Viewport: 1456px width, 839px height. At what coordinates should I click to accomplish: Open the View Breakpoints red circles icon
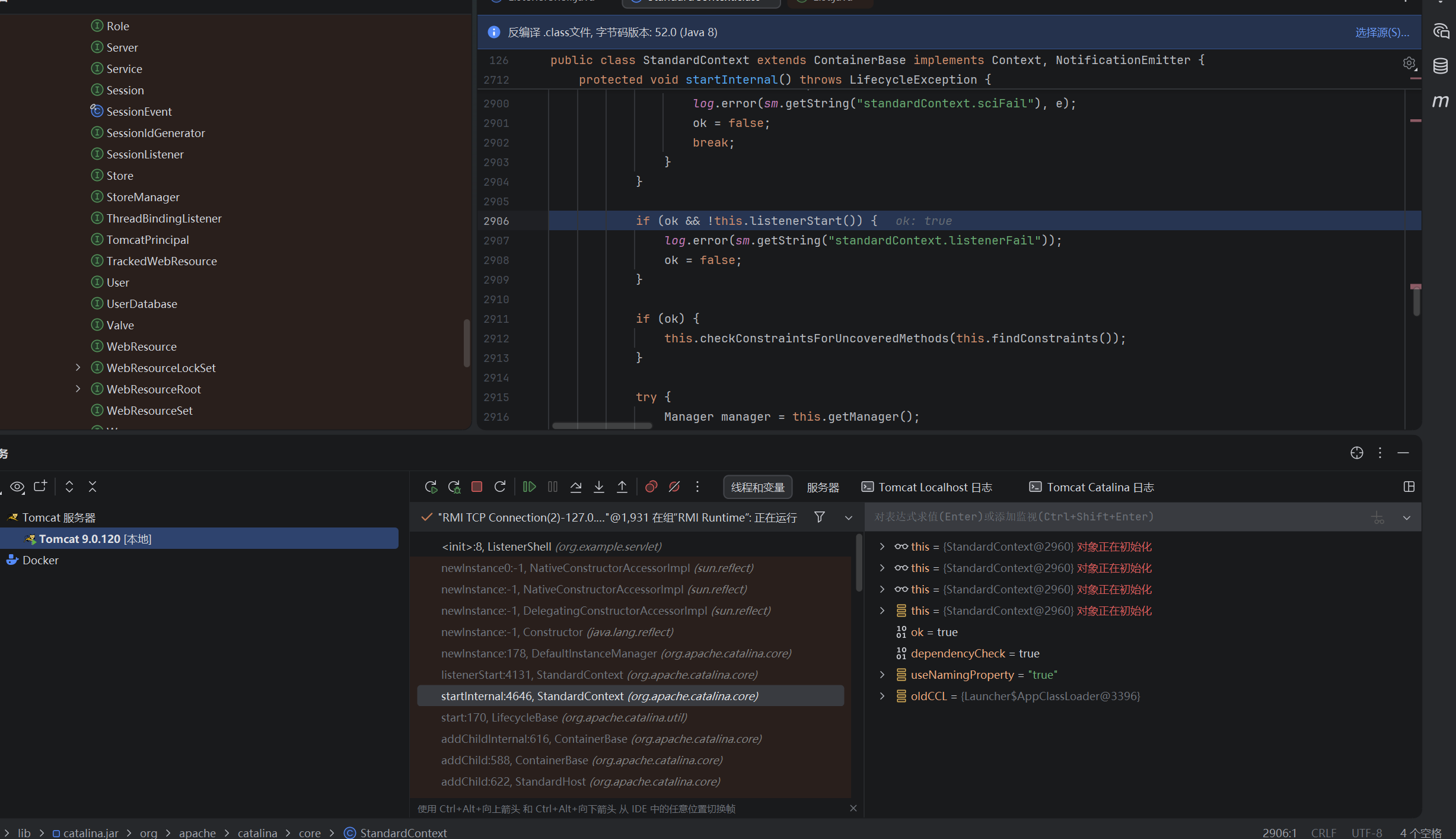pos(651,487)
